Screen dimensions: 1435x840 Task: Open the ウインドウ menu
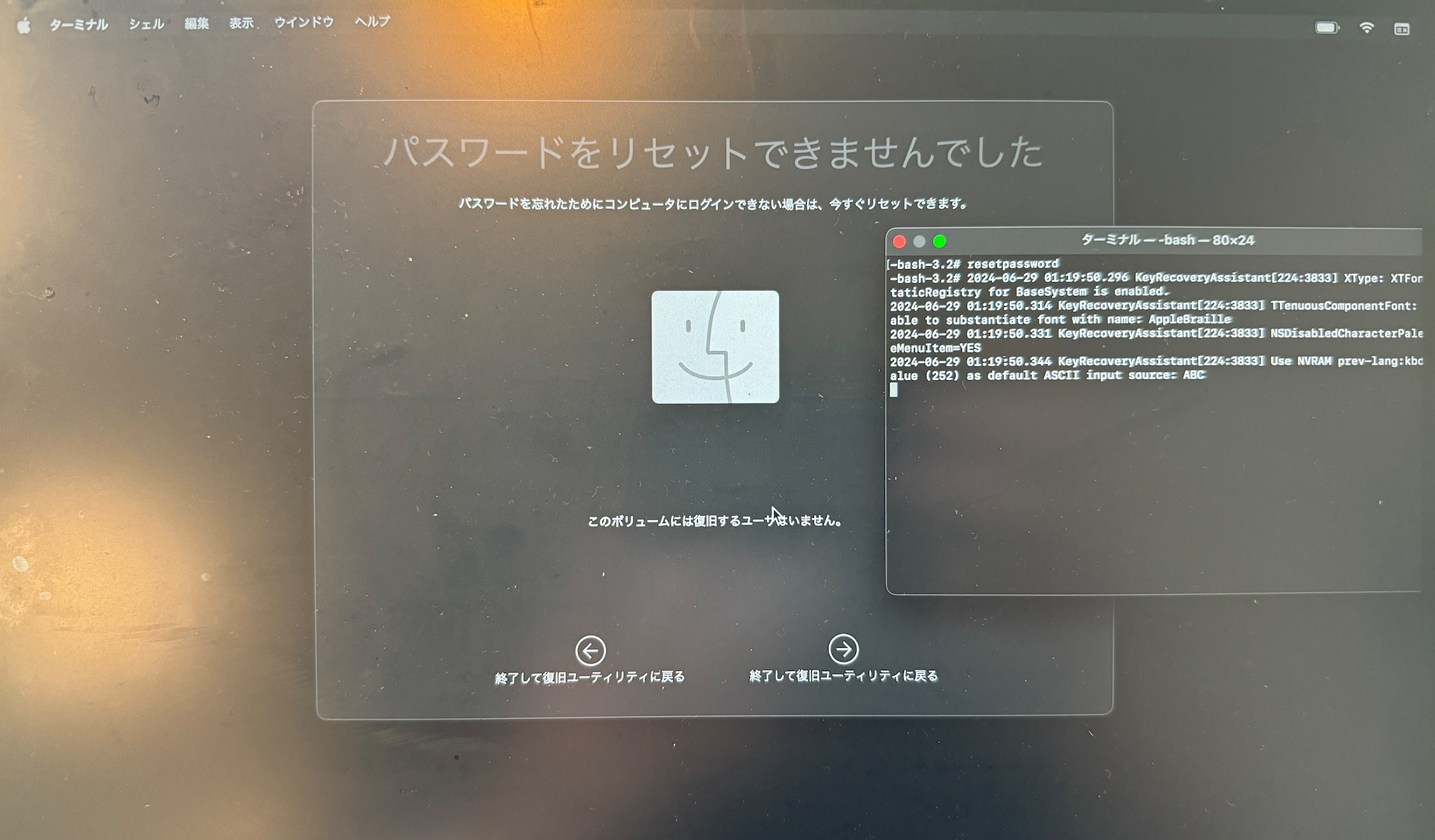(304, 22)
